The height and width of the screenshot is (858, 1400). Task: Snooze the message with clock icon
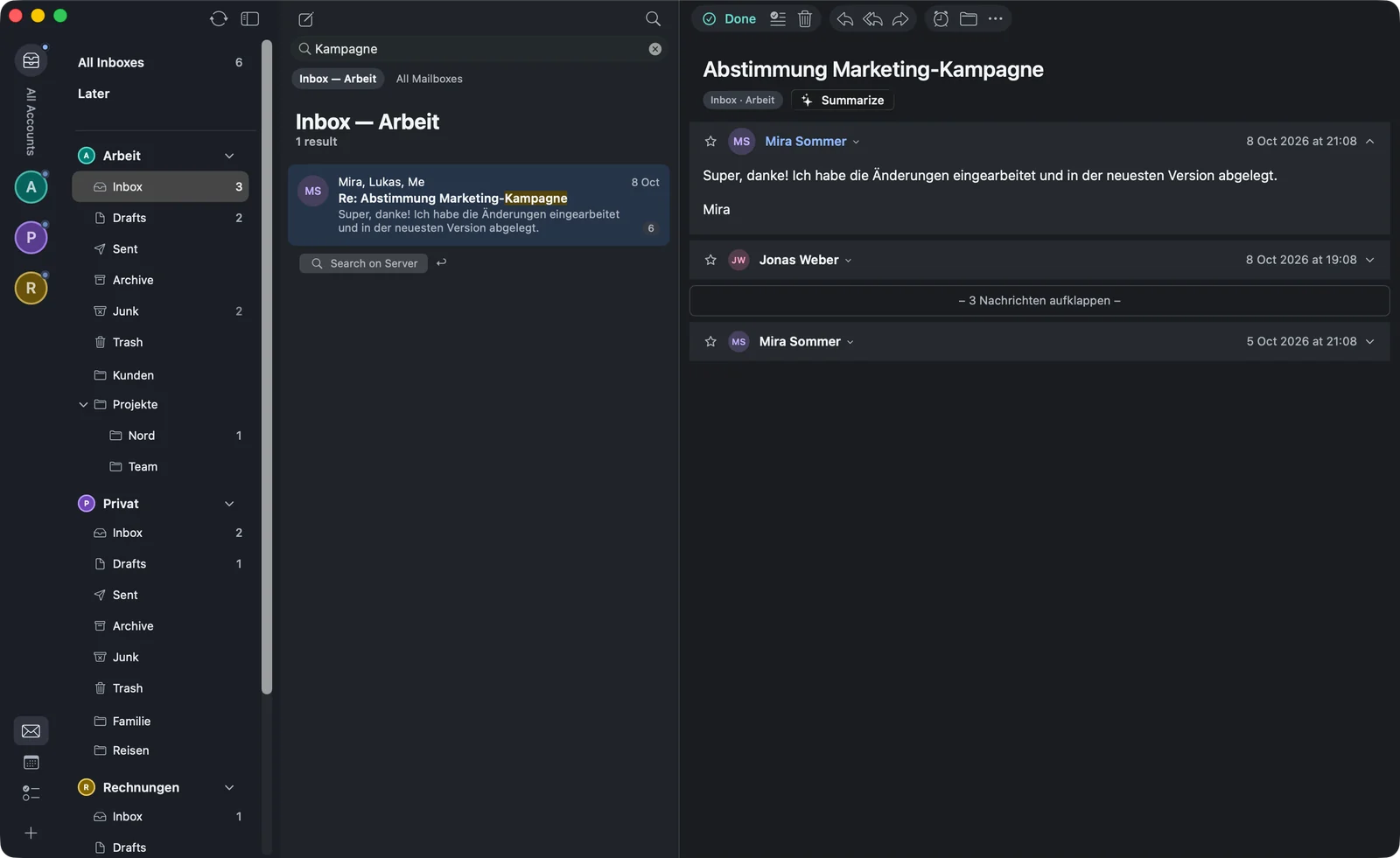tap(941, 18)
